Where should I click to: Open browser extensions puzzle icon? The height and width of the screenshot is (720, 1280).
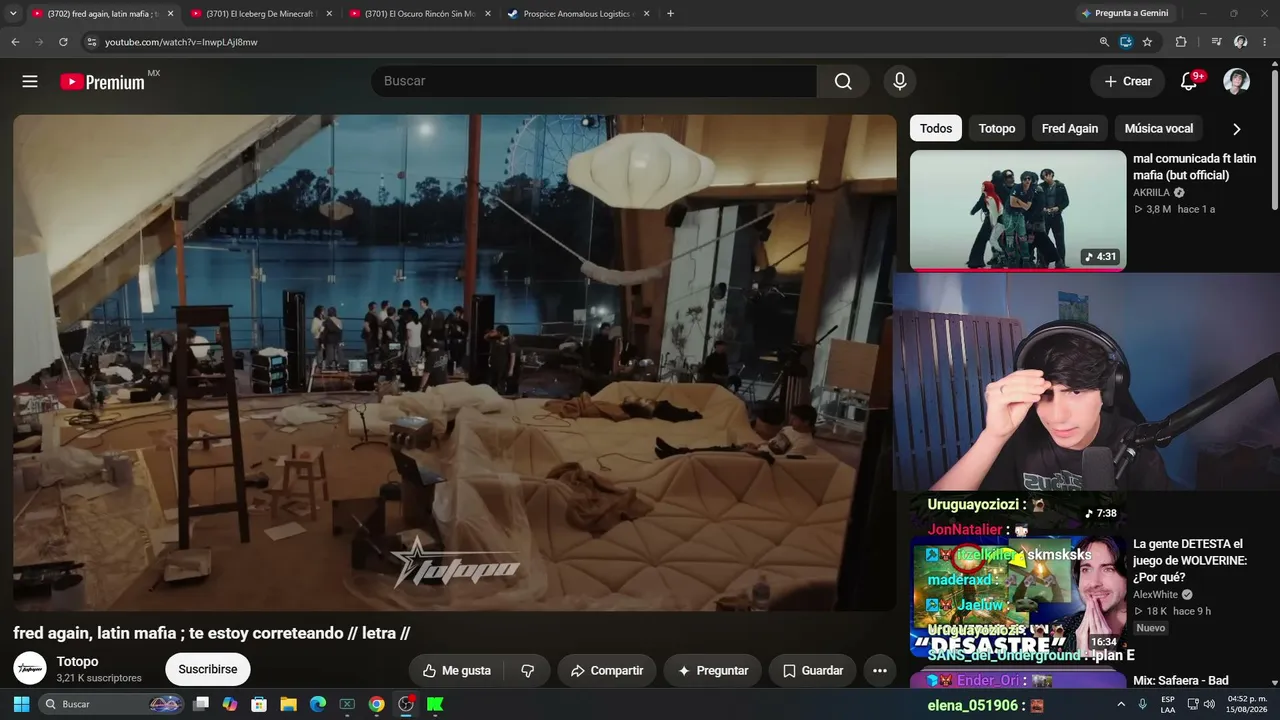tap(1181, 42)
